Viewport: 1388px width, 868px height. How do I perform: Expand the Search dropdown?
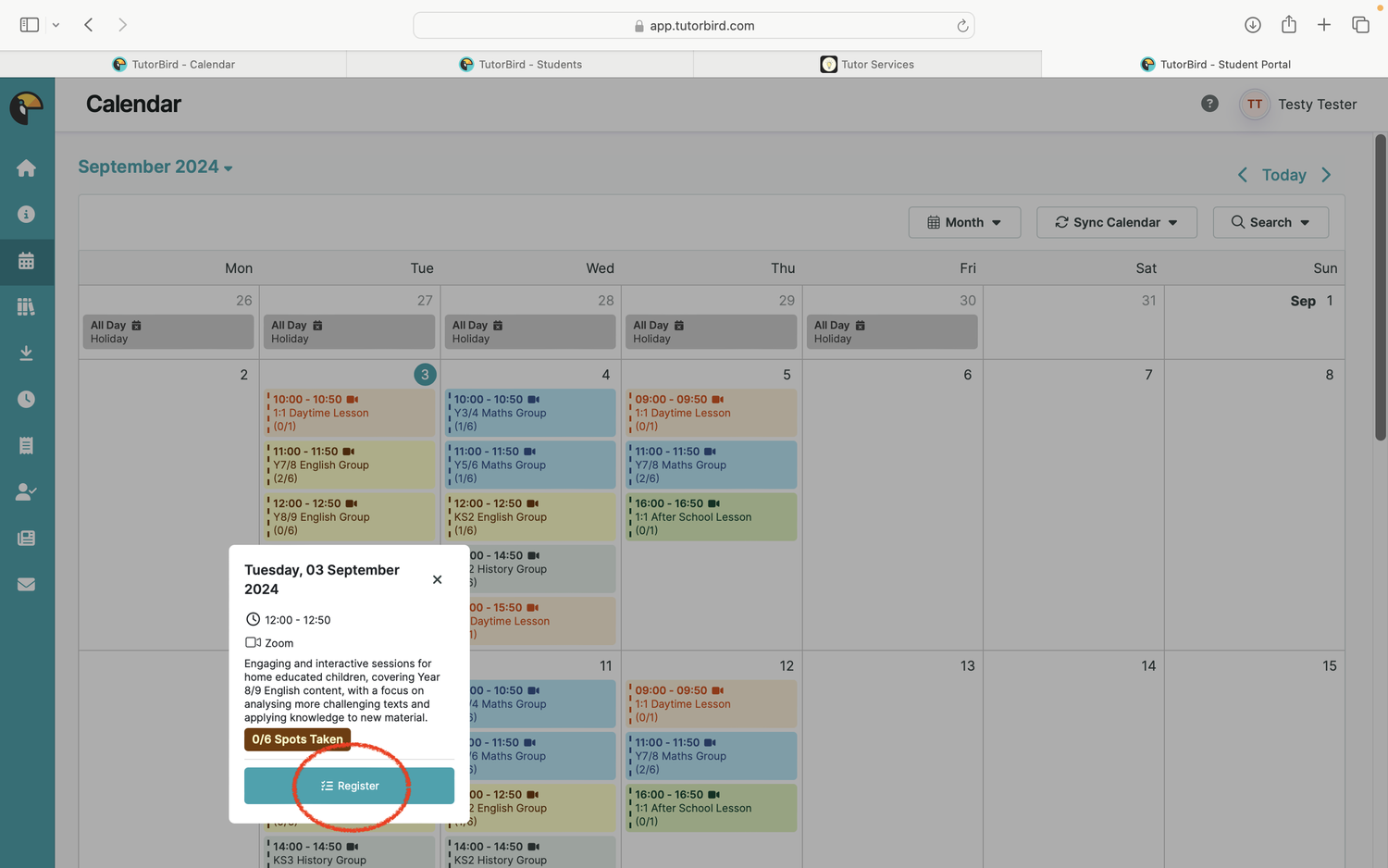click(1270, 222)
